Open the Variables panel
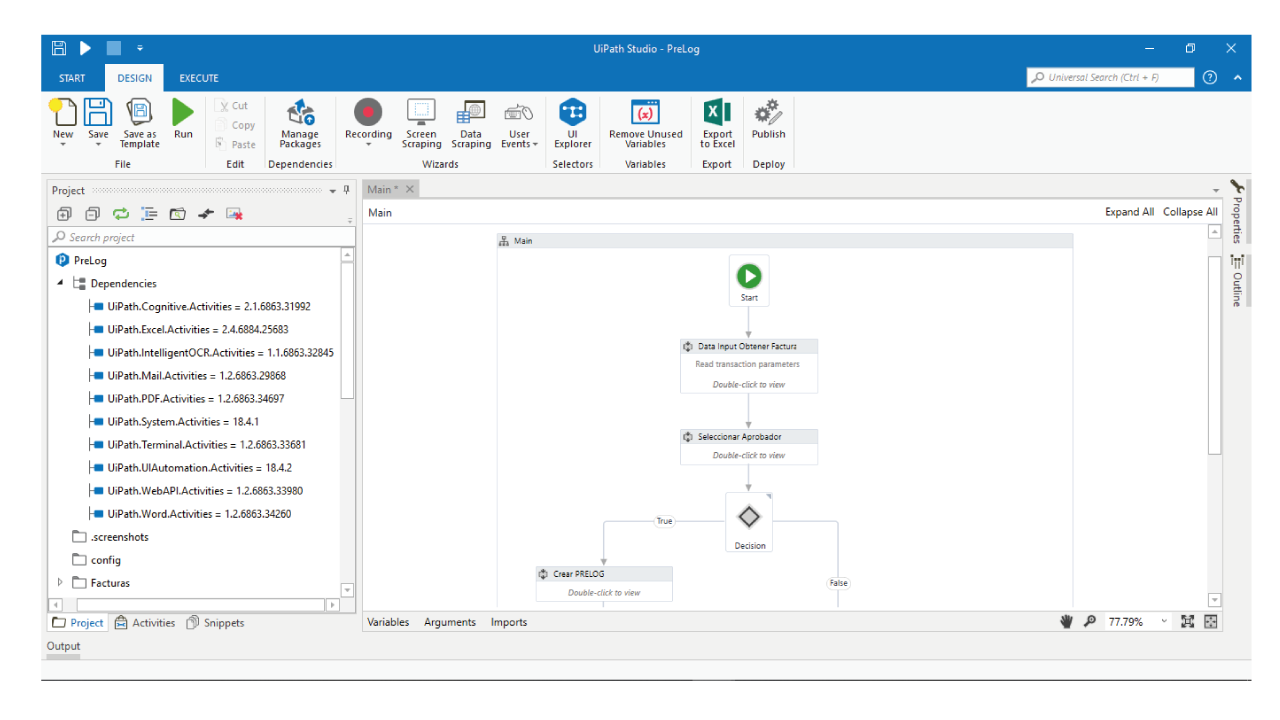This screenshot has width=1280, height=720. [388, 622]
